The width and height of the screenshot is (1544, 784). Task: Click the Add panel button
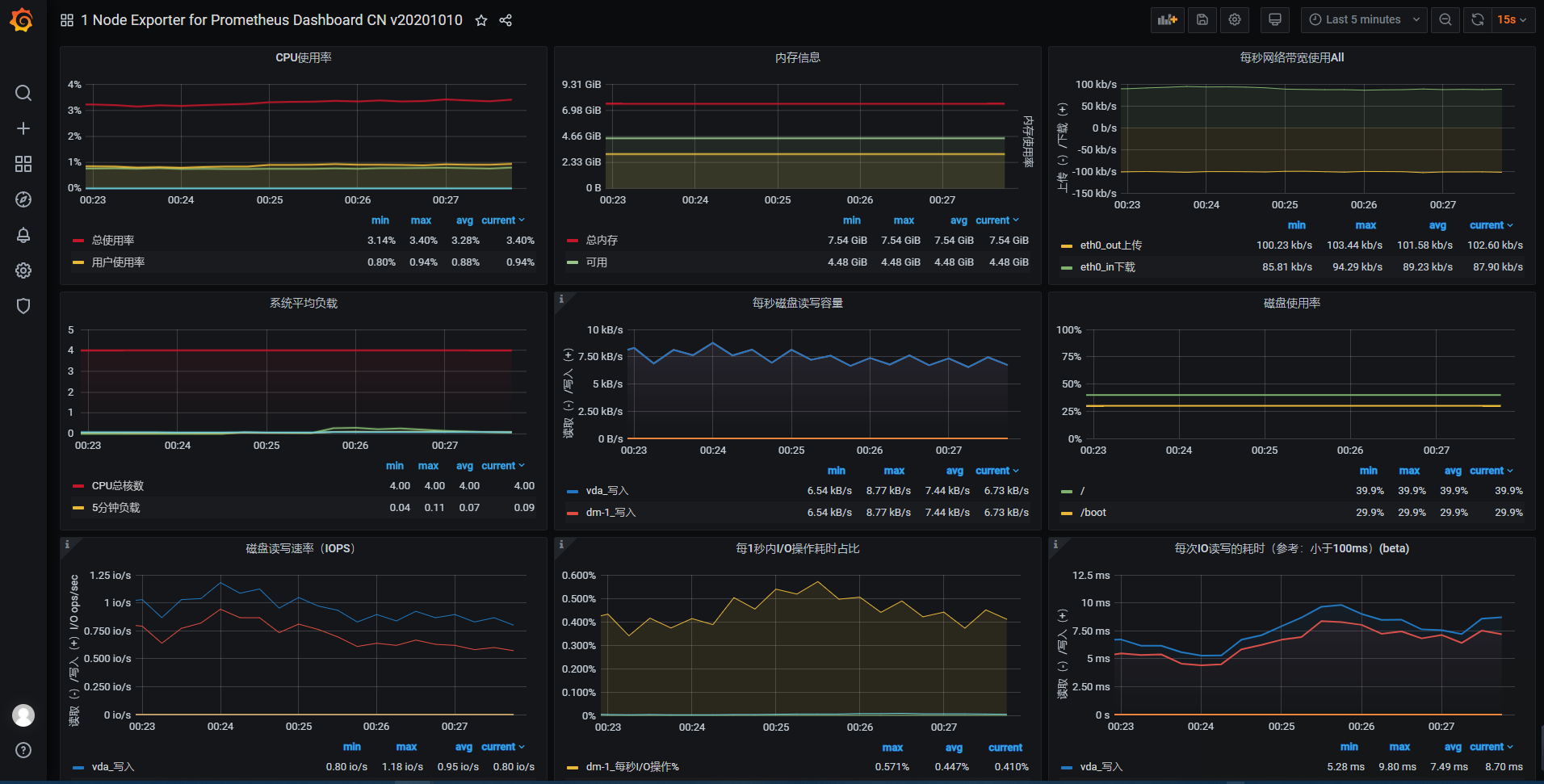pos(1168,20)
